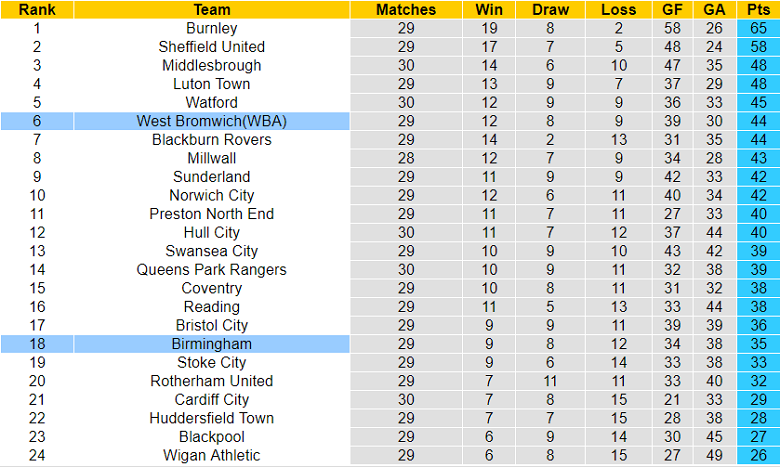780x467 pixels.
Task: Select the highlighted West Bromwich(WBA) row
Action: [211, 121]
